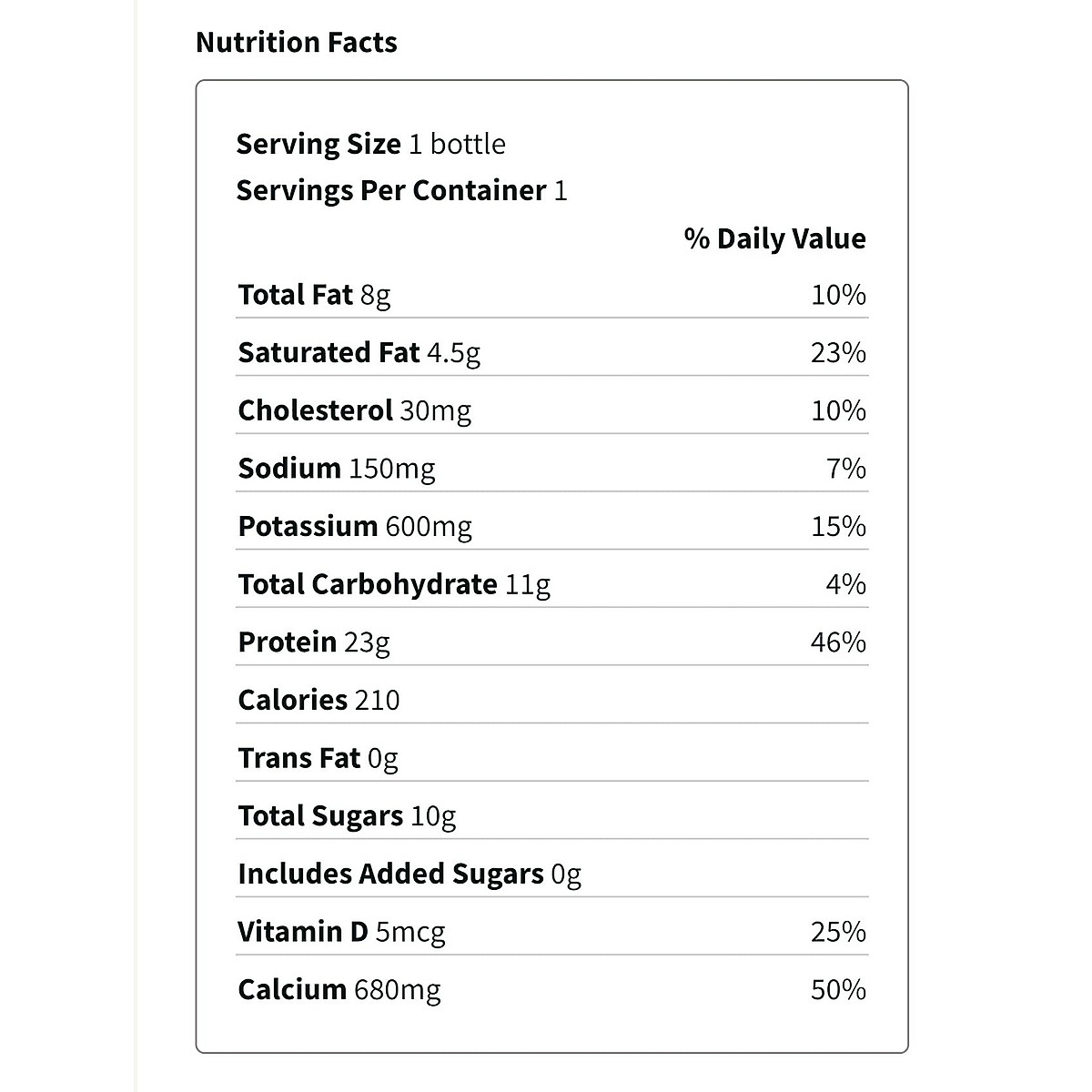
Task: Select the Total Fat 8g row label
Action: (x=314, y=295)
